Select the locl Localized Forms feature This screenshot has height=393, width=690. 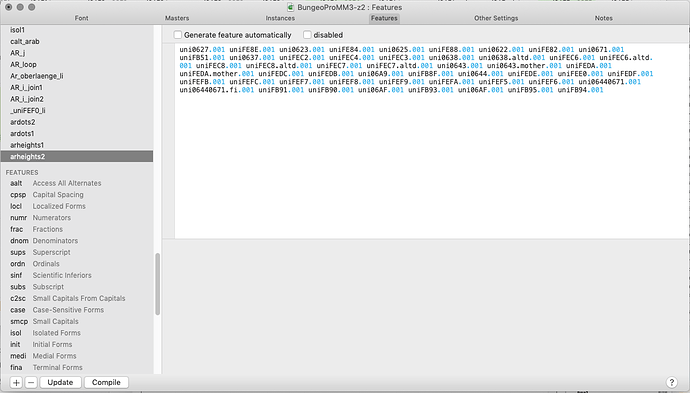77,206
